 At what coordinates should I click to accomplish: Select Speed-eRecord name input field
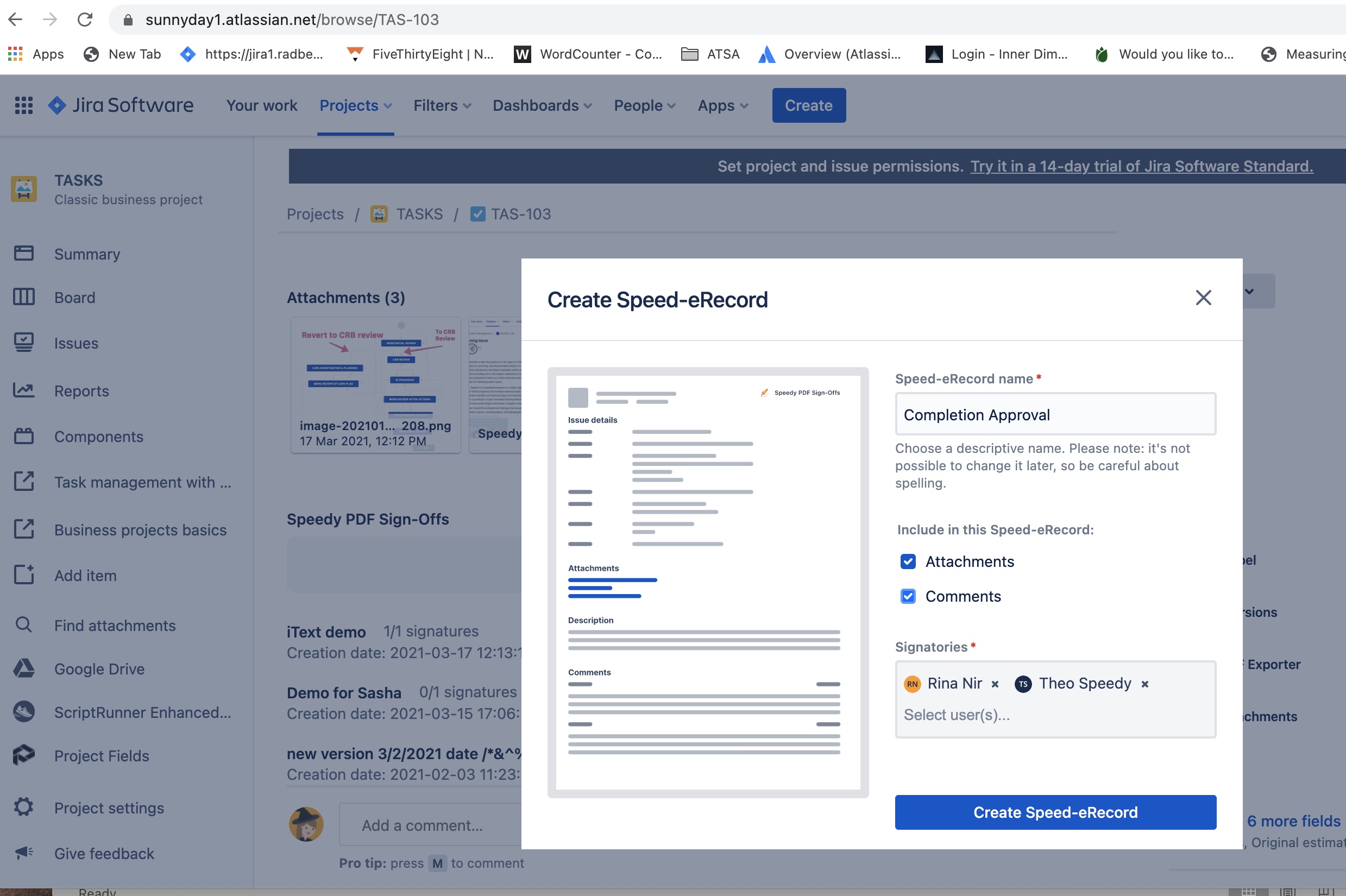click(1055, 413)
